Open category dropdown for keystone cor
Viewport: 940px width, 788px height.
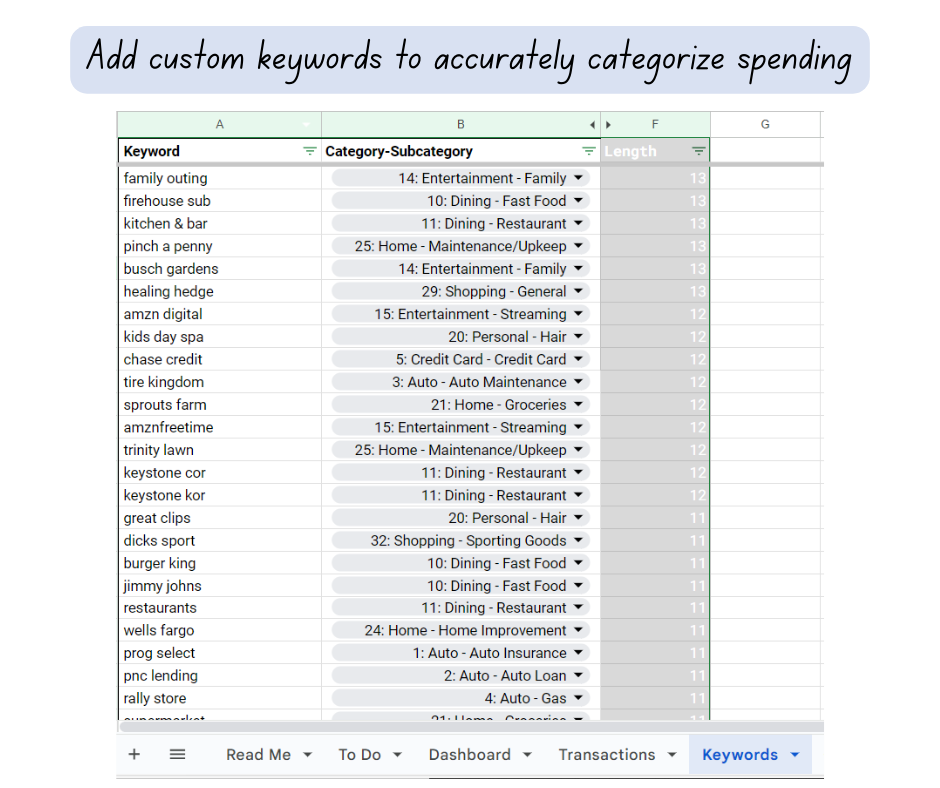[x=579, y=473]
